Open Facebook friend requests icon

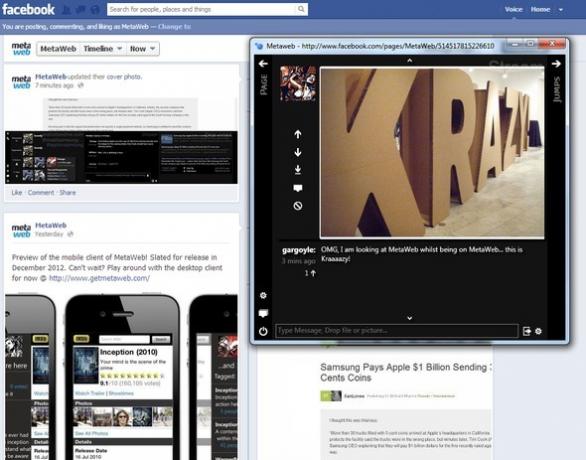click(x=67, y=10)
